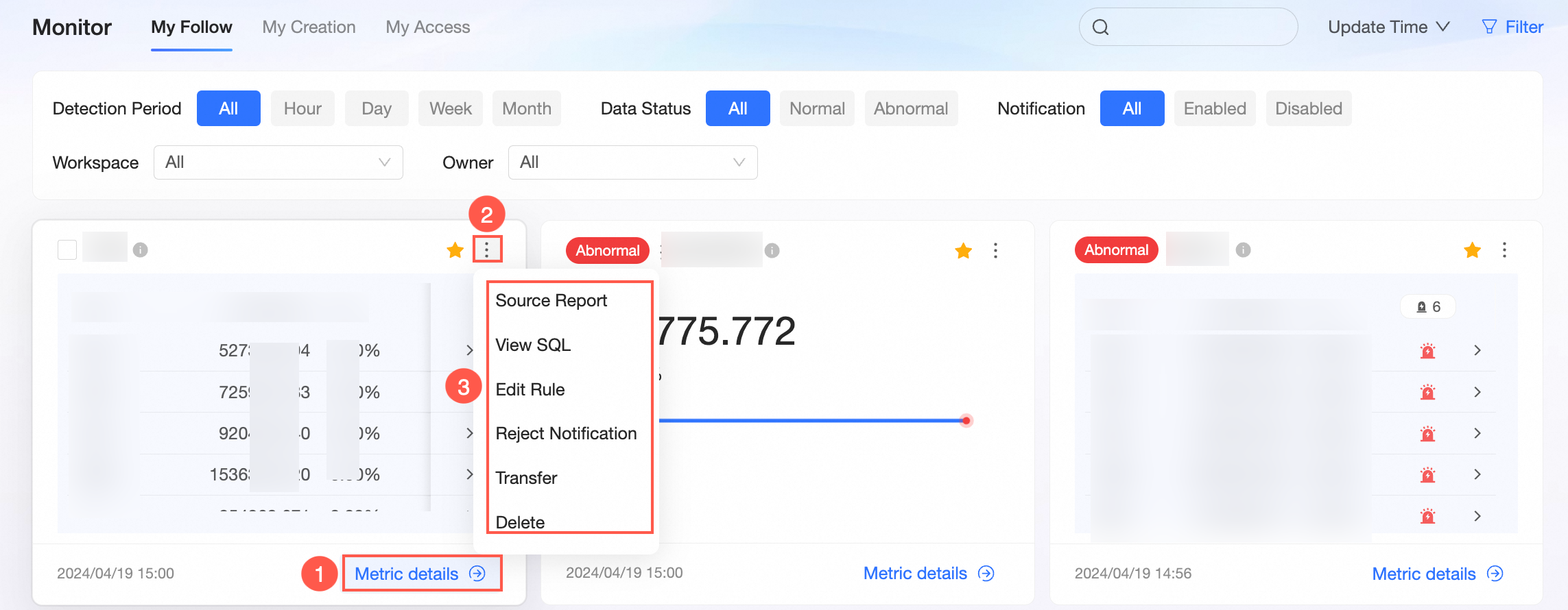This screenshot has height=610, width=1568.
Task: Filter Notification by Enabled
Action: pos(1215,108)
